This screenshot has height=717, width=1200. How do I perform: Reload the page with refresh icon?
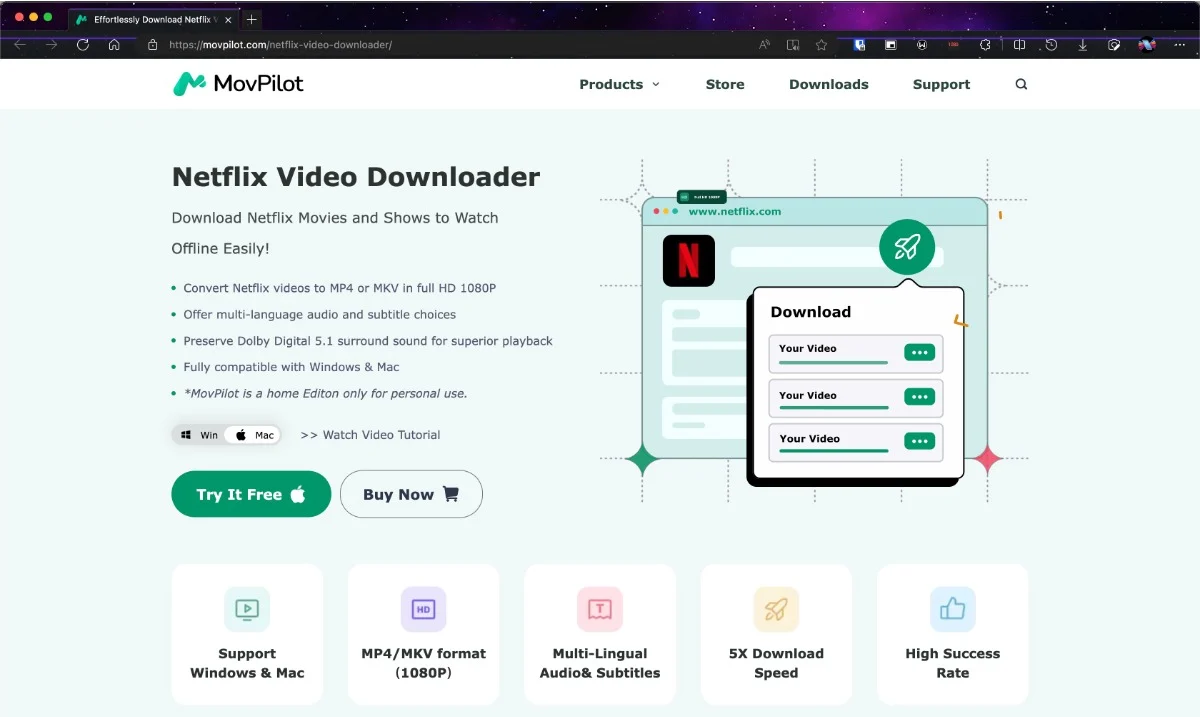[83, 45]
